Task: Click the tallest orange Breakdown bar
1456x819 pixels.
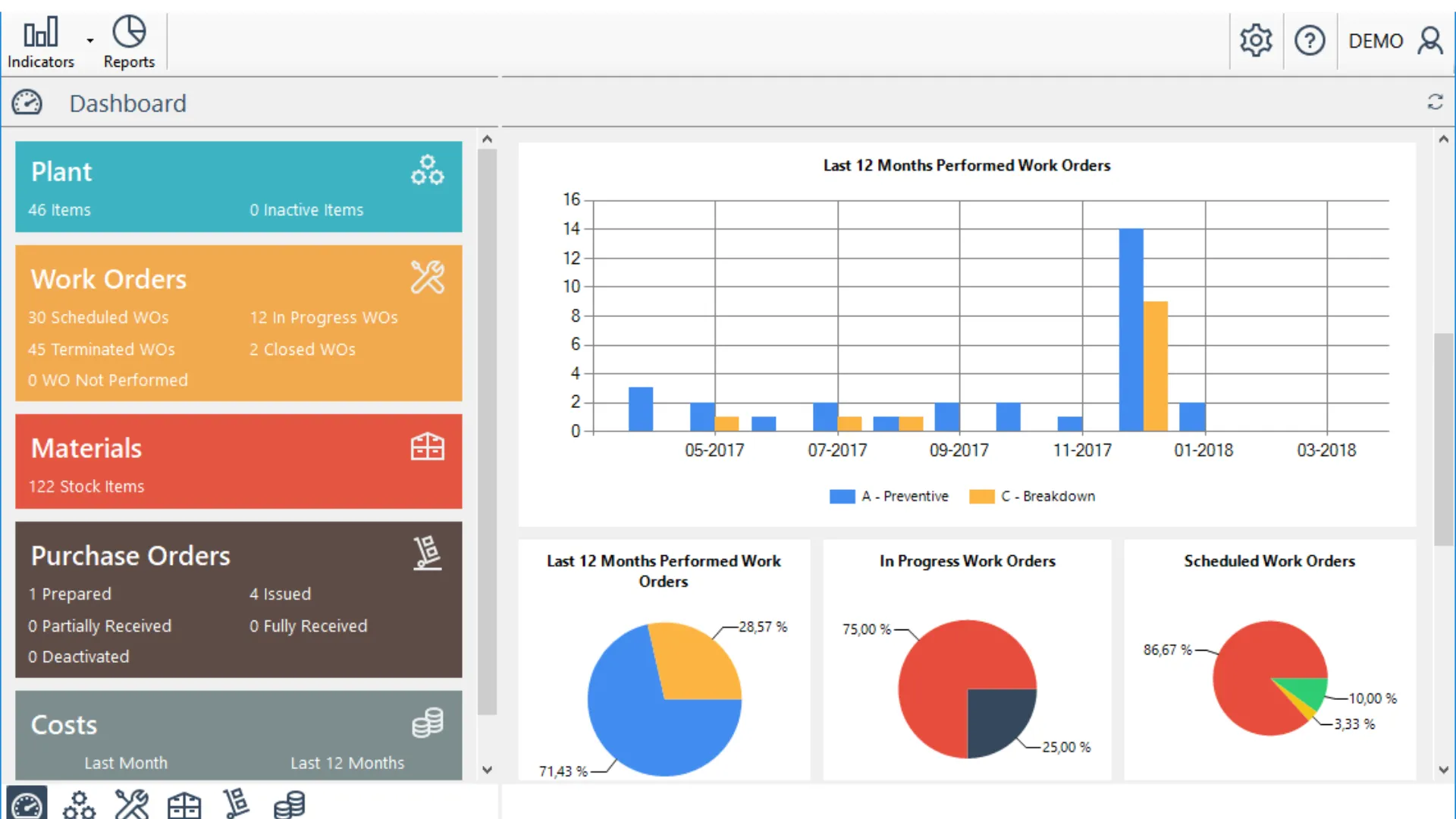Action: [x=1156, y=366]
